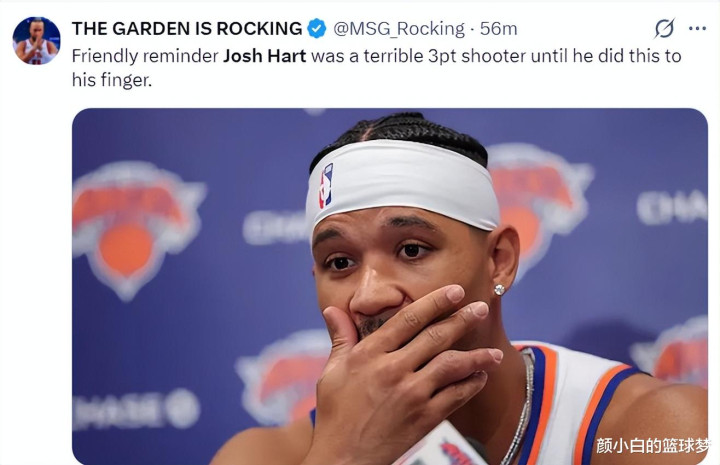Image resolution: width=720 pixels, height=465 pixels.
Task: Open the poster's round profile avatar
Action: coord(36,40)
